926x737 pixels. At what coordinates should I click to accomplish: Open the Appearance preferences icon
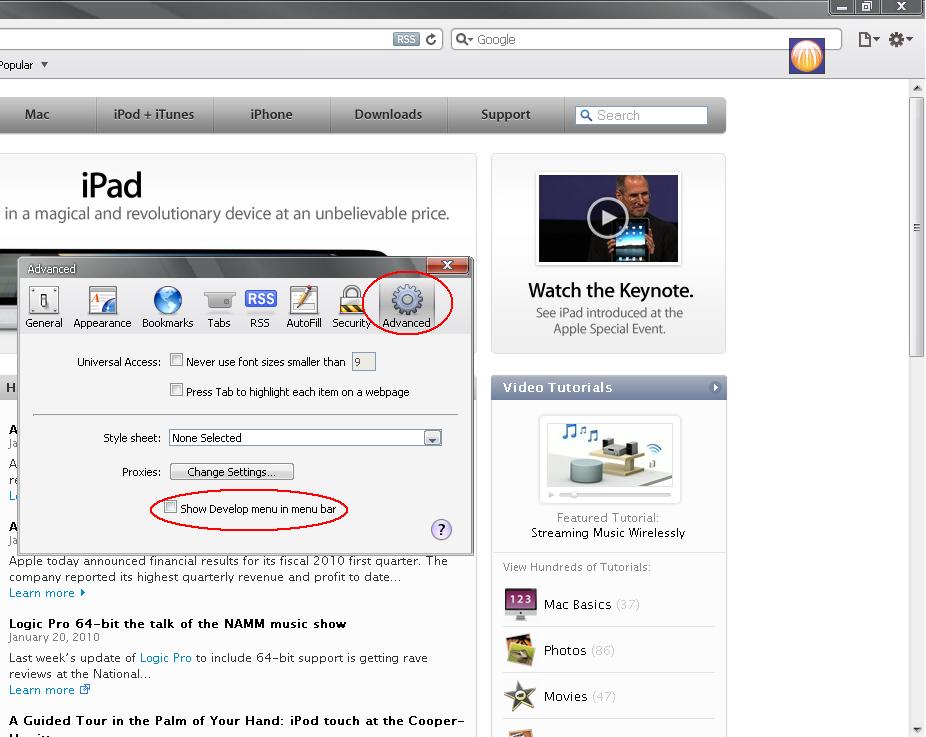coord(102,306)
